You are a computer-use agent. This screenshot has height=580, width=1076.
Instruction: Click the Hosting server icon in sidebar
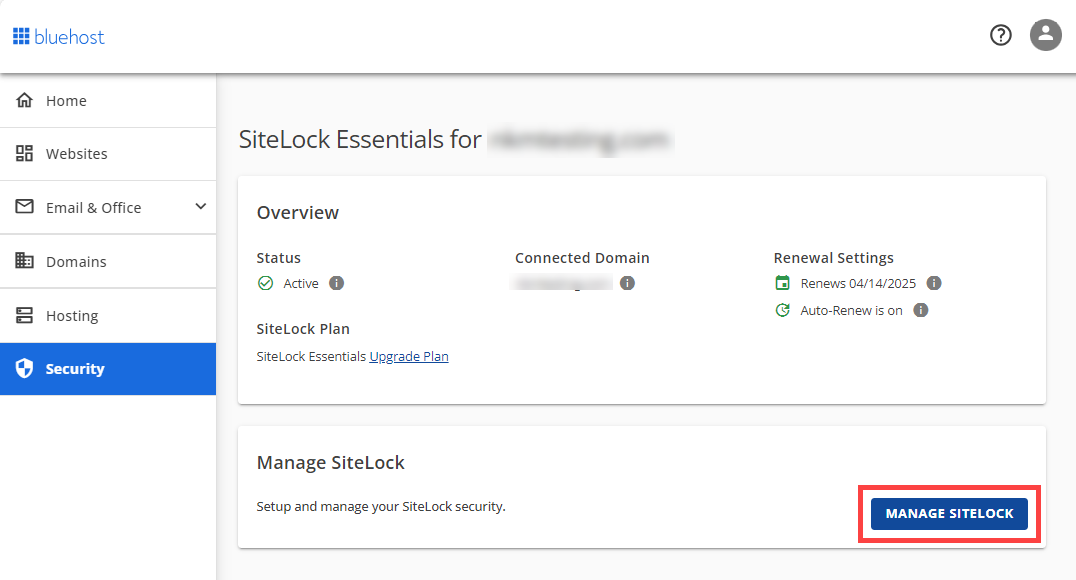click(x=24, y=315)
